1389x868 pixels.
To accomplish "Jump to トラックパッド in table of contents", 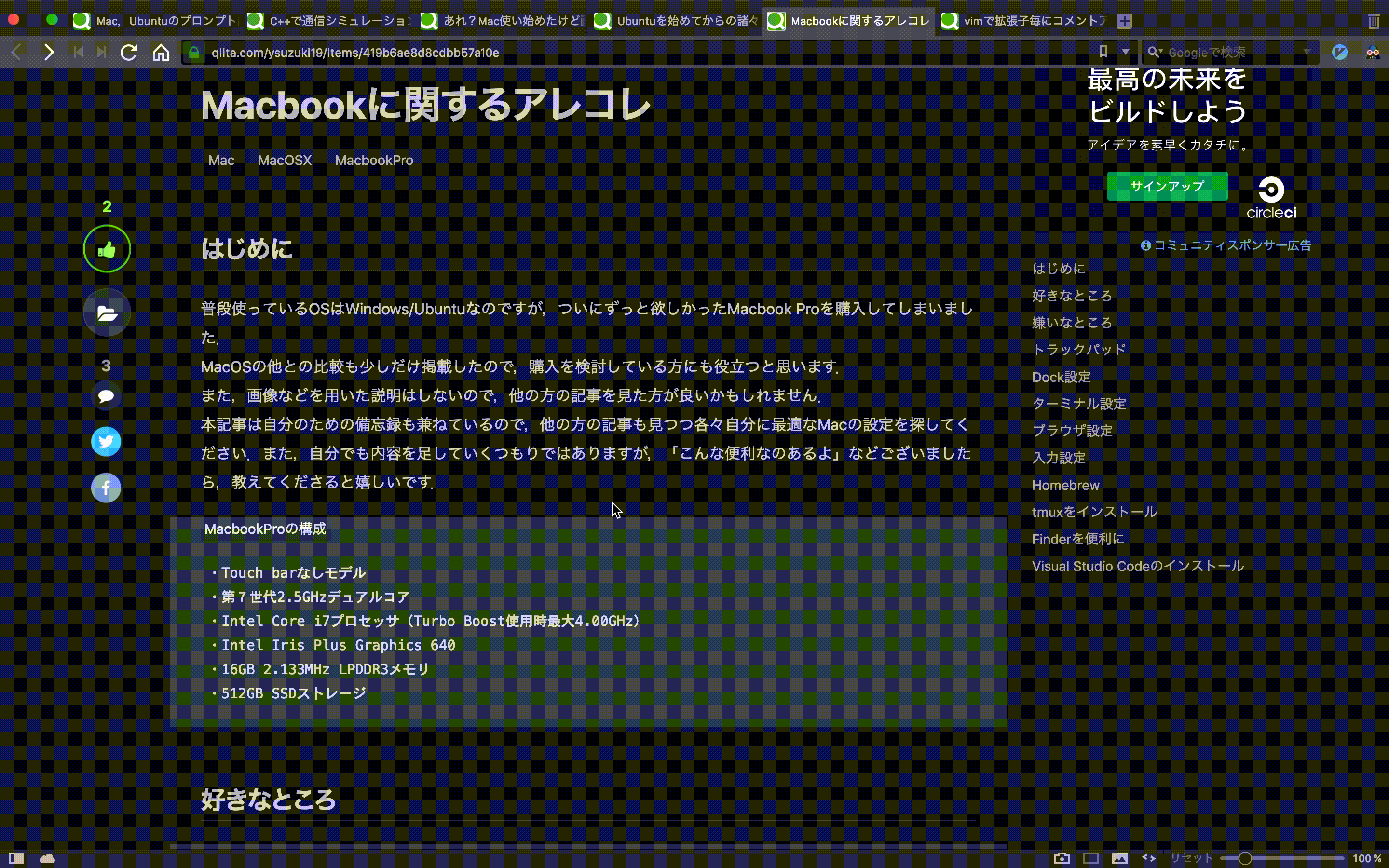I will pyautogui.click(x=1079, y=350).
